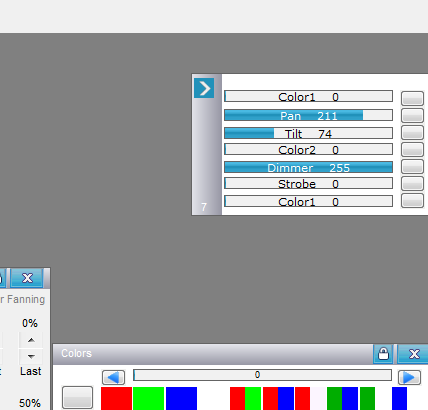Select the dark green and white split swatch
428x410 pixels.
coord(375,398)
